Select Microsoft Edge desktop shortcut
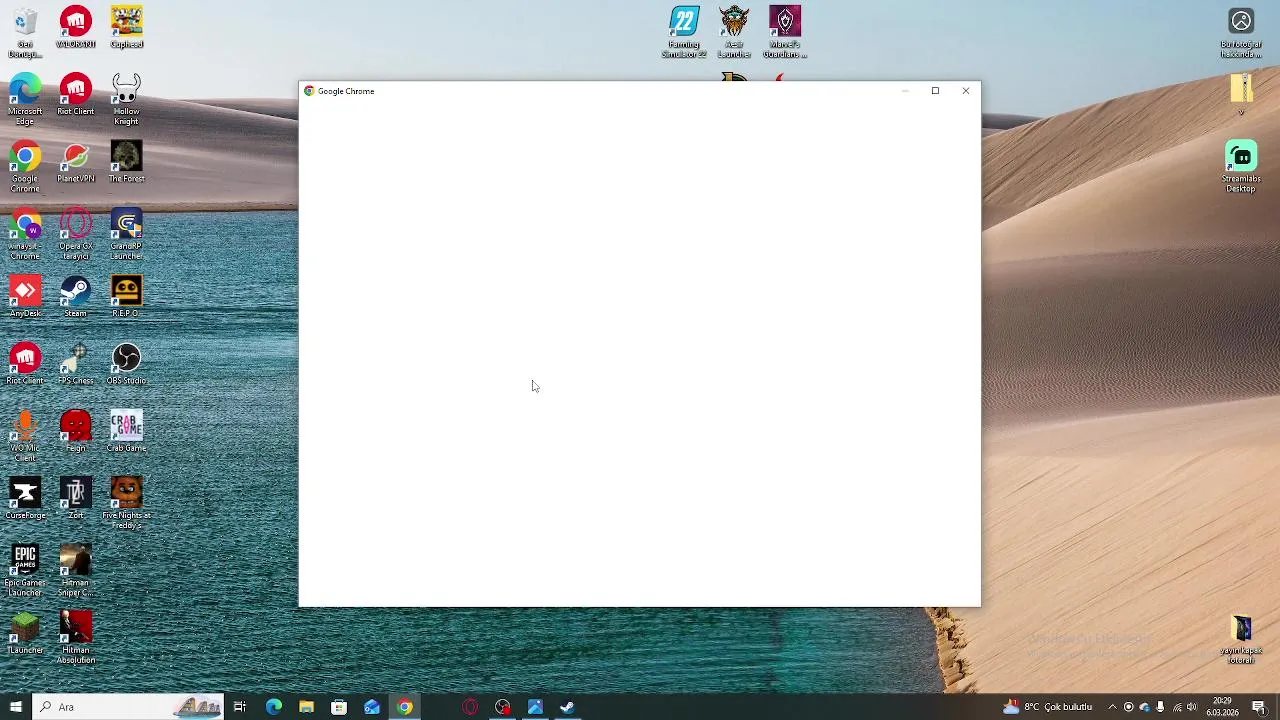The image size is (1280, 720). (x=25, y=99)
